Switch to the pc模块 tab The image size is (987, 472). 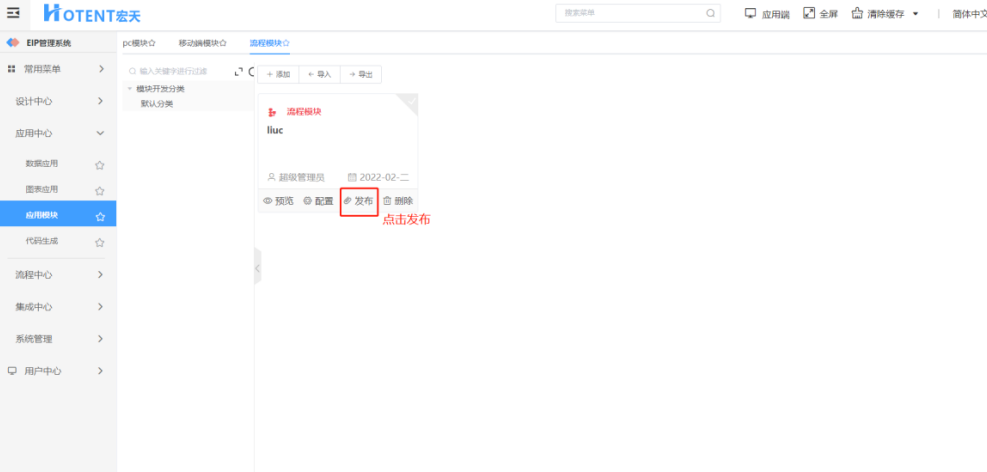tap(139, 43)
